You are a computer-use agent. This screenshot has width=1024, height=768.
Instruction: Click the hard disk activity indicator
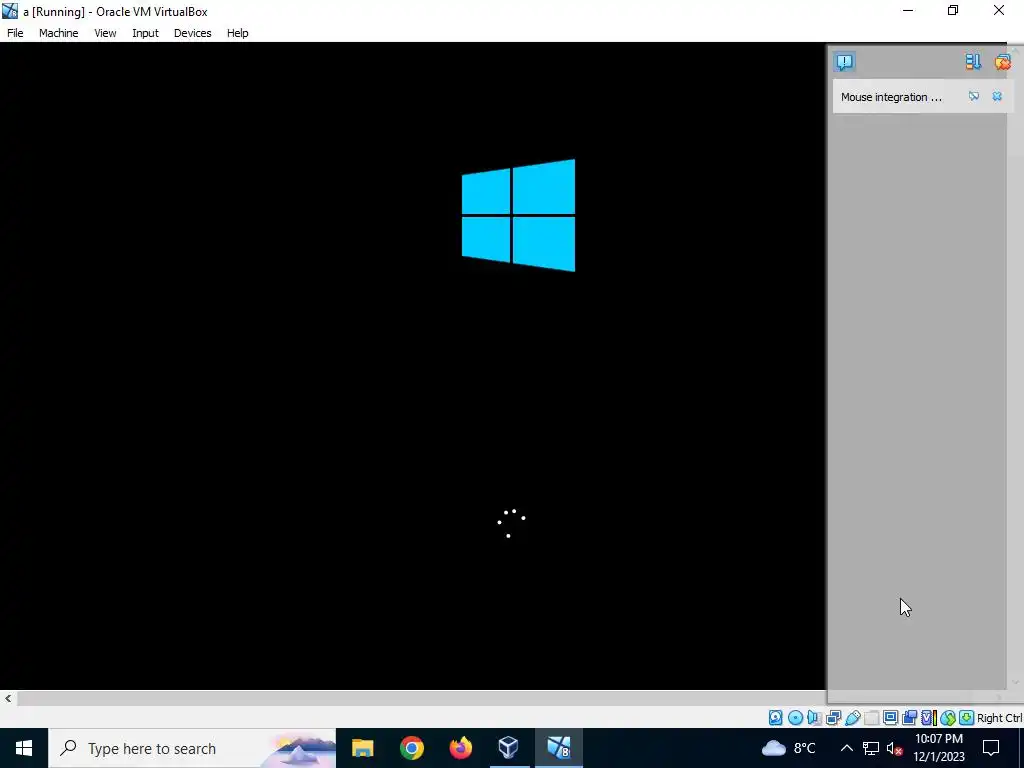tap(776, 718)
